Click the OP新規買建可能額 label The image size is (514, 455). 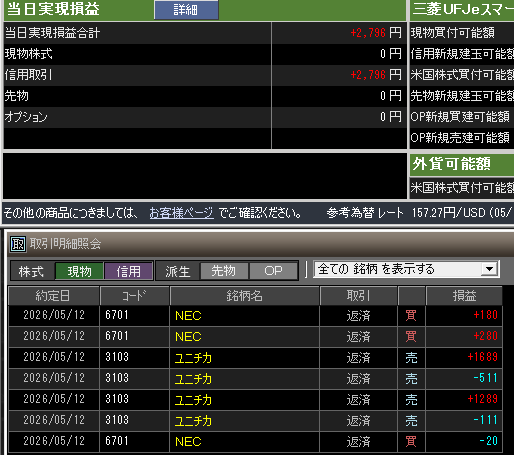coord(460,117)
